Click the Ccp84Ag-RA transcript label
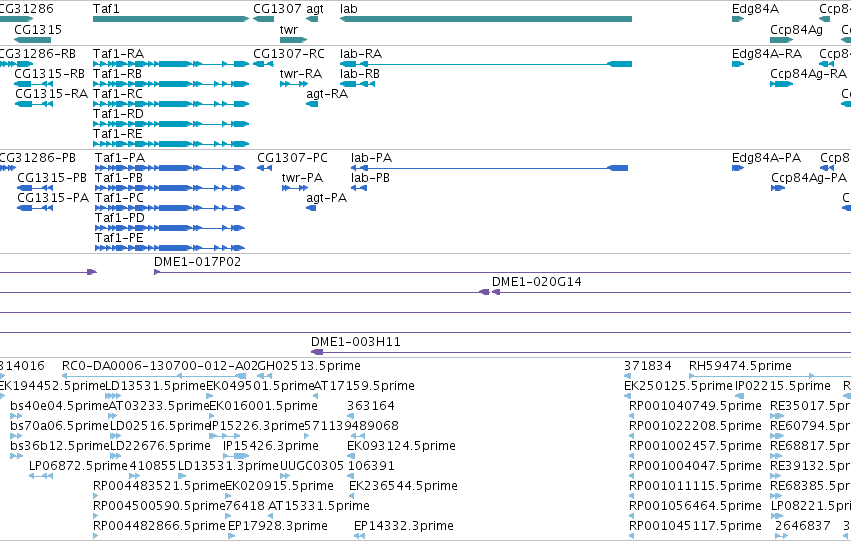Screen dimensions: 851x541 tap(808, 74)
